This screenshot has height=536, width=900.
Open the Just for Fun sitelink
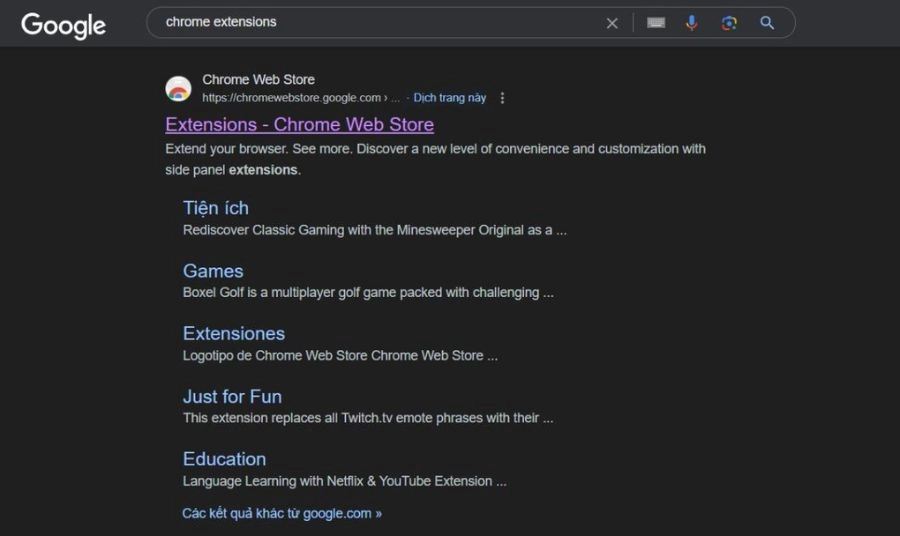pyautogui.click(x=232, y=397)
